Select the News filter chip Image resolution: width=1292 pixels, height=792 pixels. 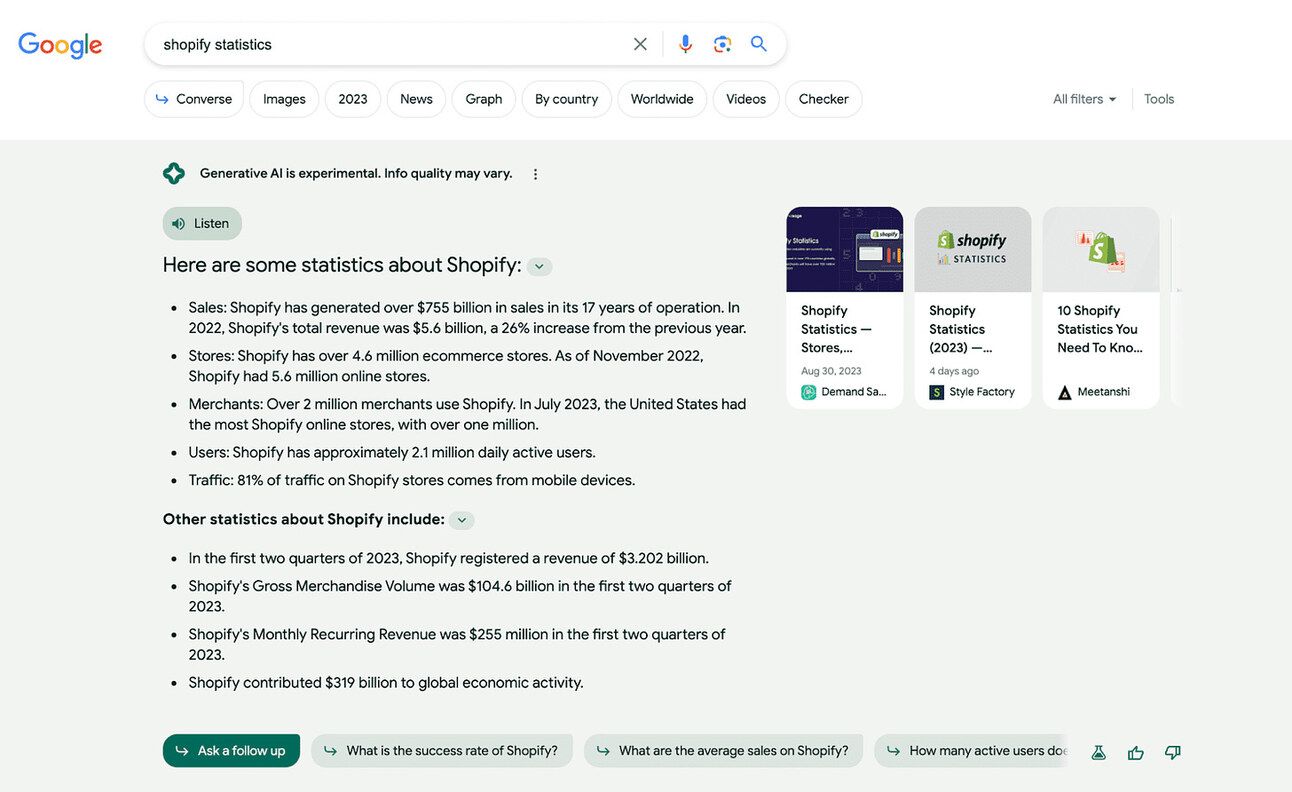416,99
